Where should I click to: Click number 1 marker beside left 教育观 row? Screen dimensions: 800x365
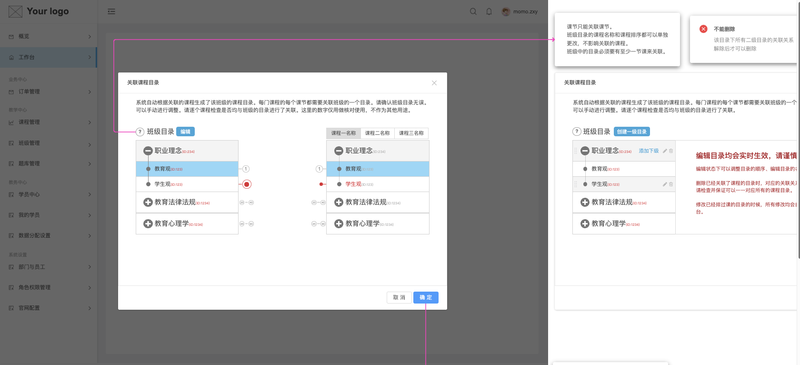pyautogui.click(x=247, y=168)
